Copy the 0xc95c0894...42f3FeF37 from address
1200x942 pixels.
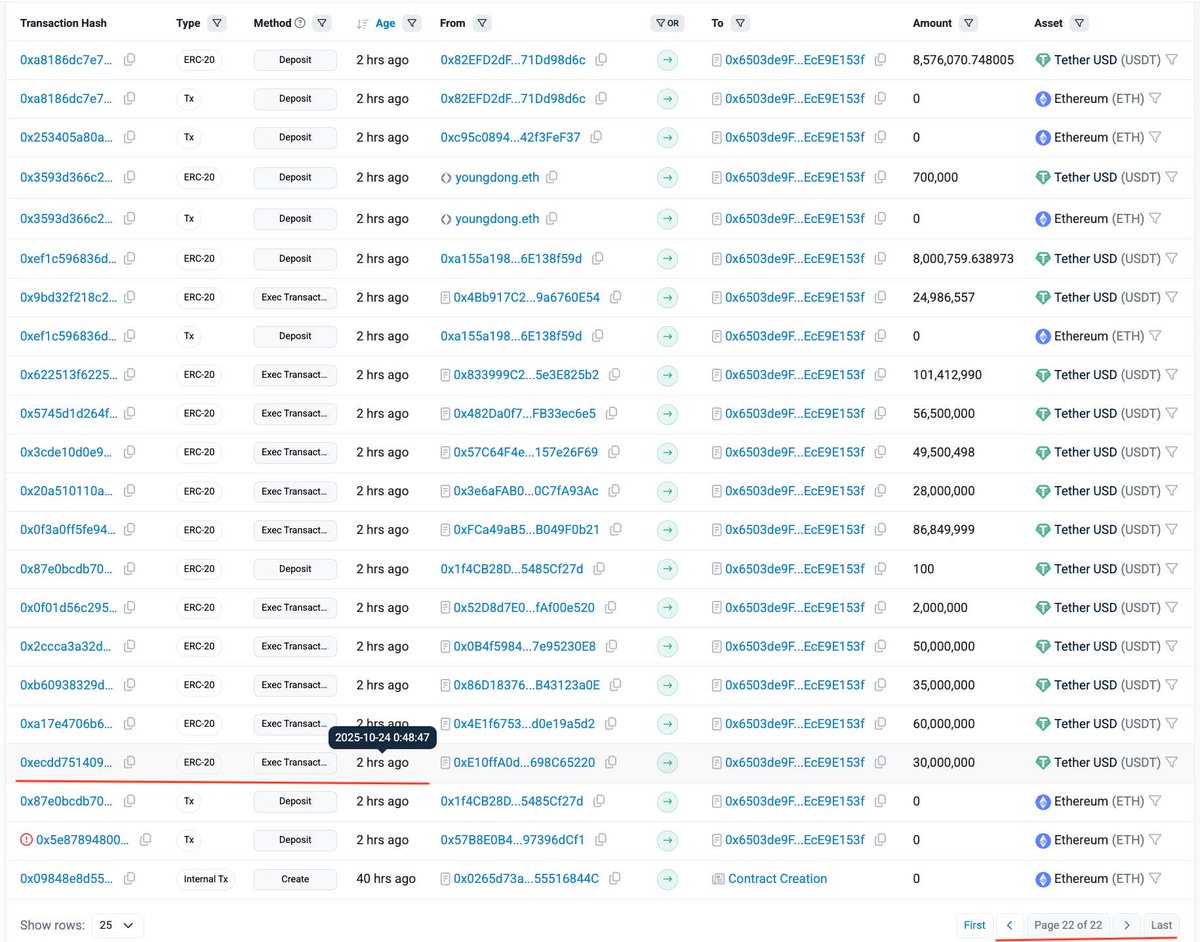[x=598, y=137]
